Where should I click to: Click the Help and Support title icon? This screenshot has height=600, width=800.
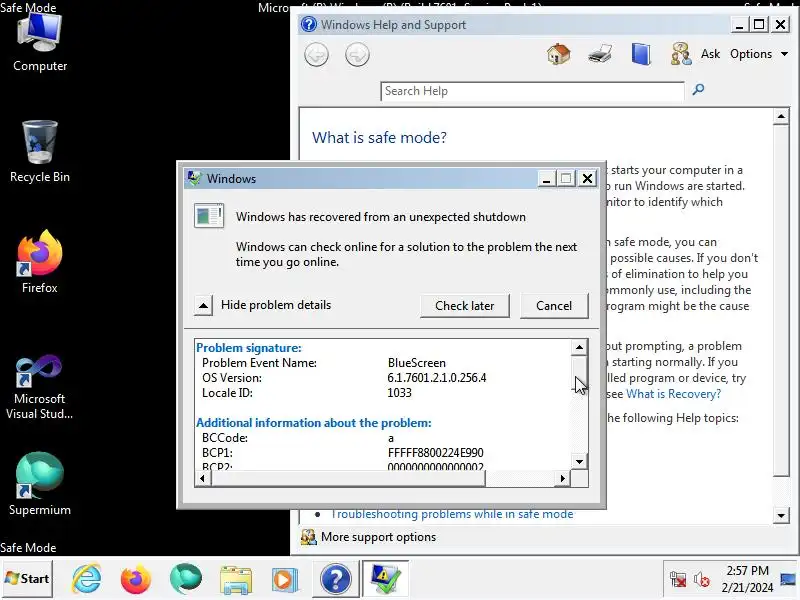pyautogui.click(x=308, y=24)
